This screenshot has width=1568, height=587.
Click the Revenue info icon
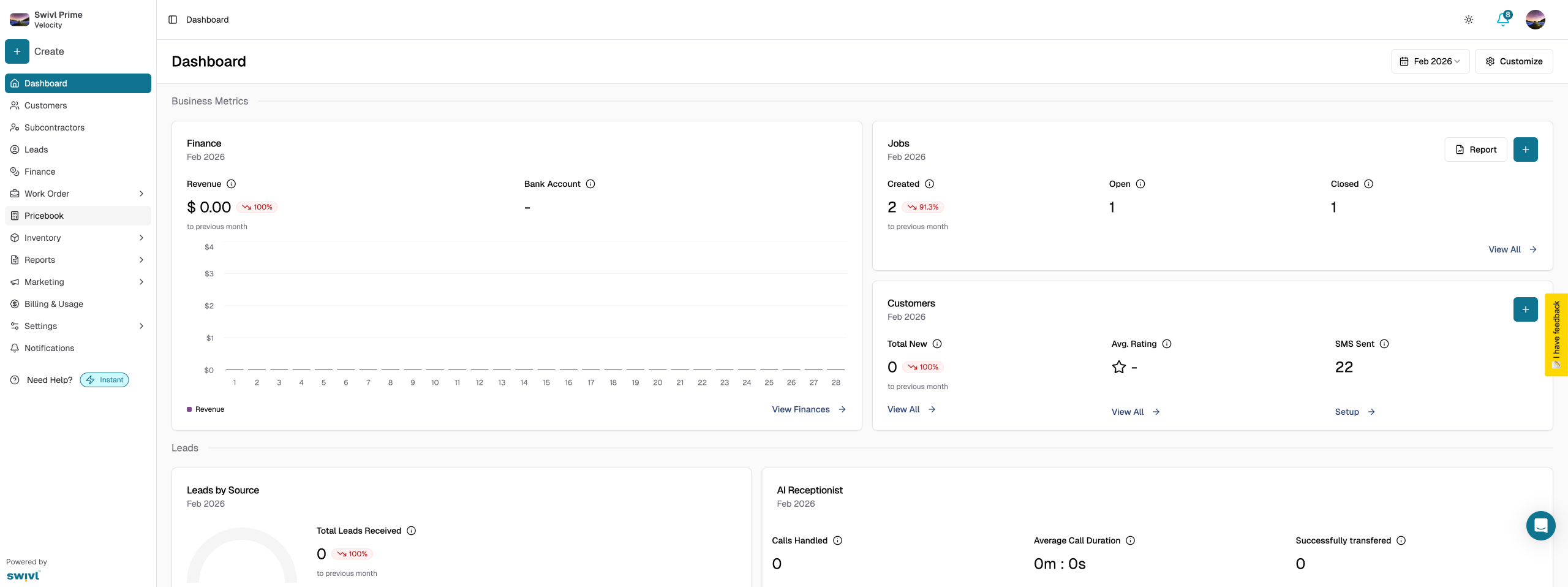click(x=232, y=184)
